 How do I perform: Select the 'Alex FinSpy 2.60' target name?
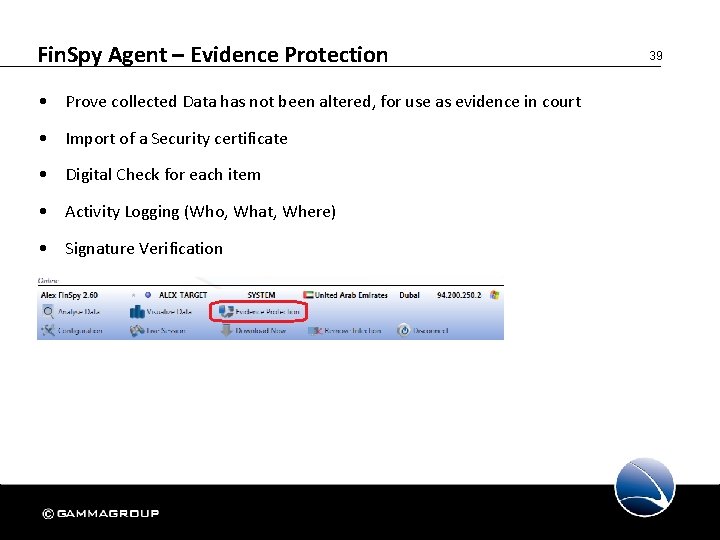coord(69,295)
